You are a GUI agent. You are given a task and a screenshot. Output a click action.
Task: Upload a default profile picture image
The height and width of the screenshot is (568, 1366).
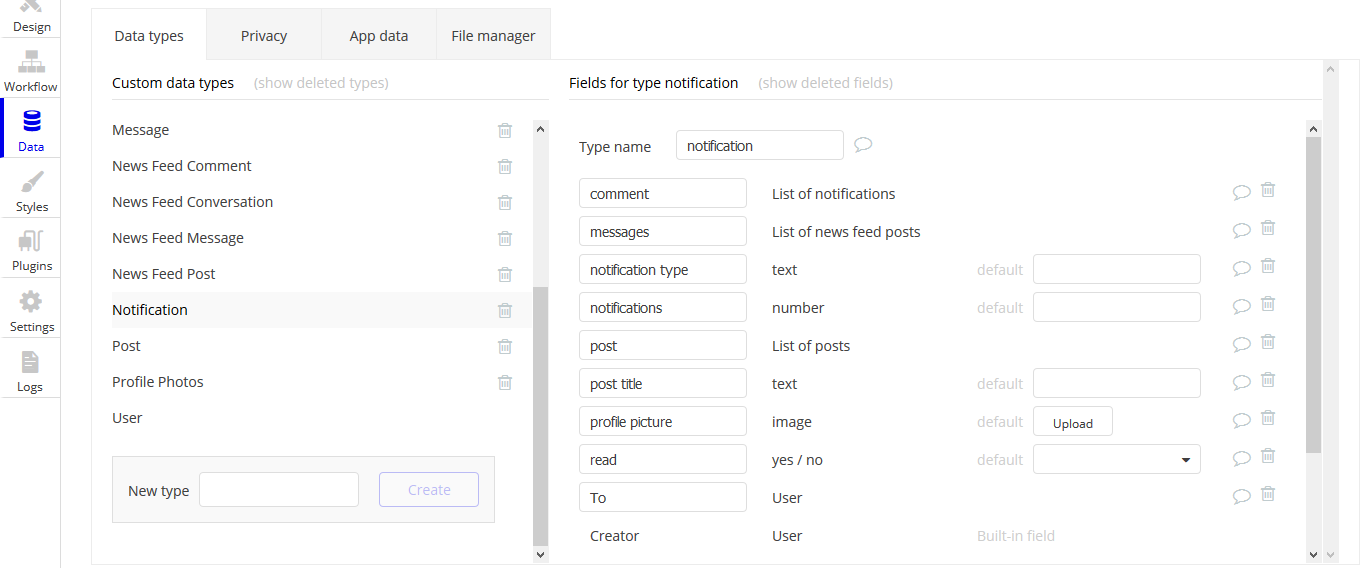coord(1072,422)
